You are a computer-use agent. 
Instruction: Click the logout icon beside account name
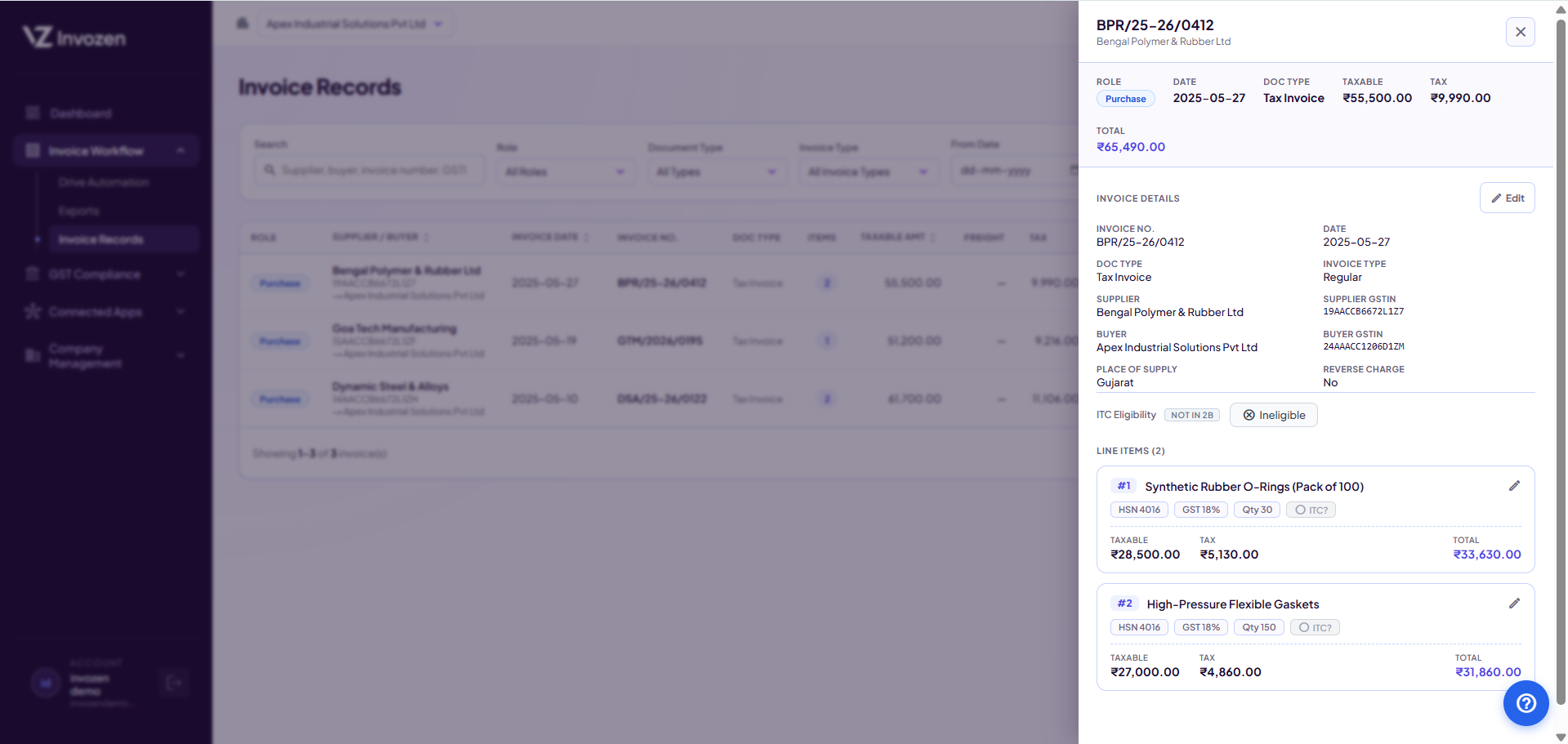coord(174,683)
